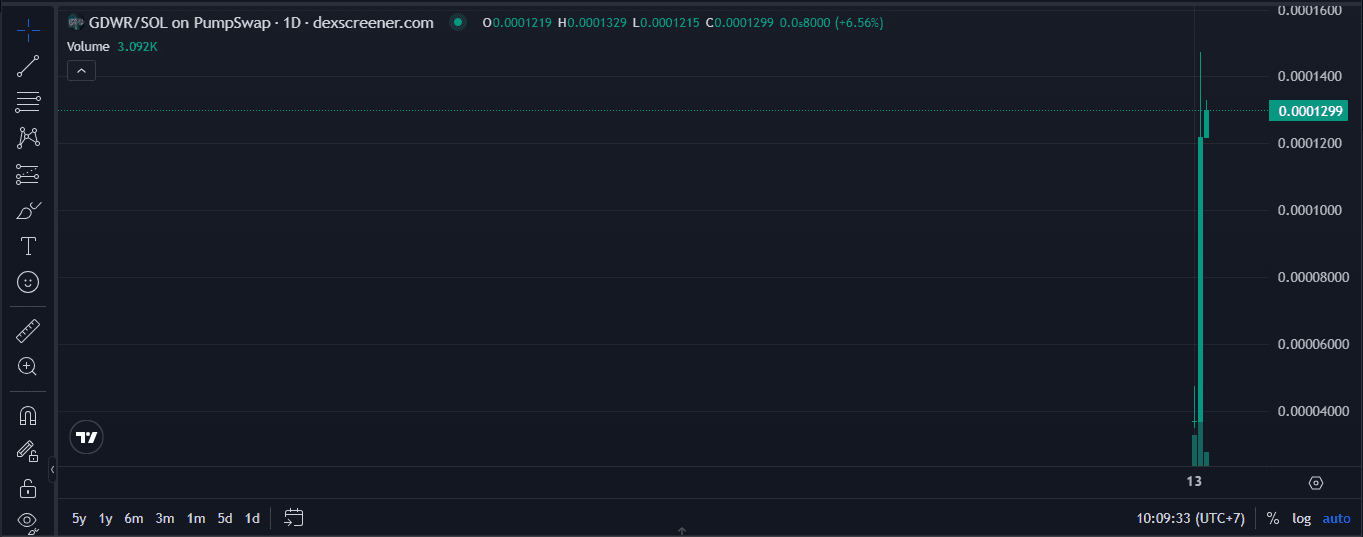Open the go to date picker
Viewport: 1363px width, 537px height.
point(293,518)
